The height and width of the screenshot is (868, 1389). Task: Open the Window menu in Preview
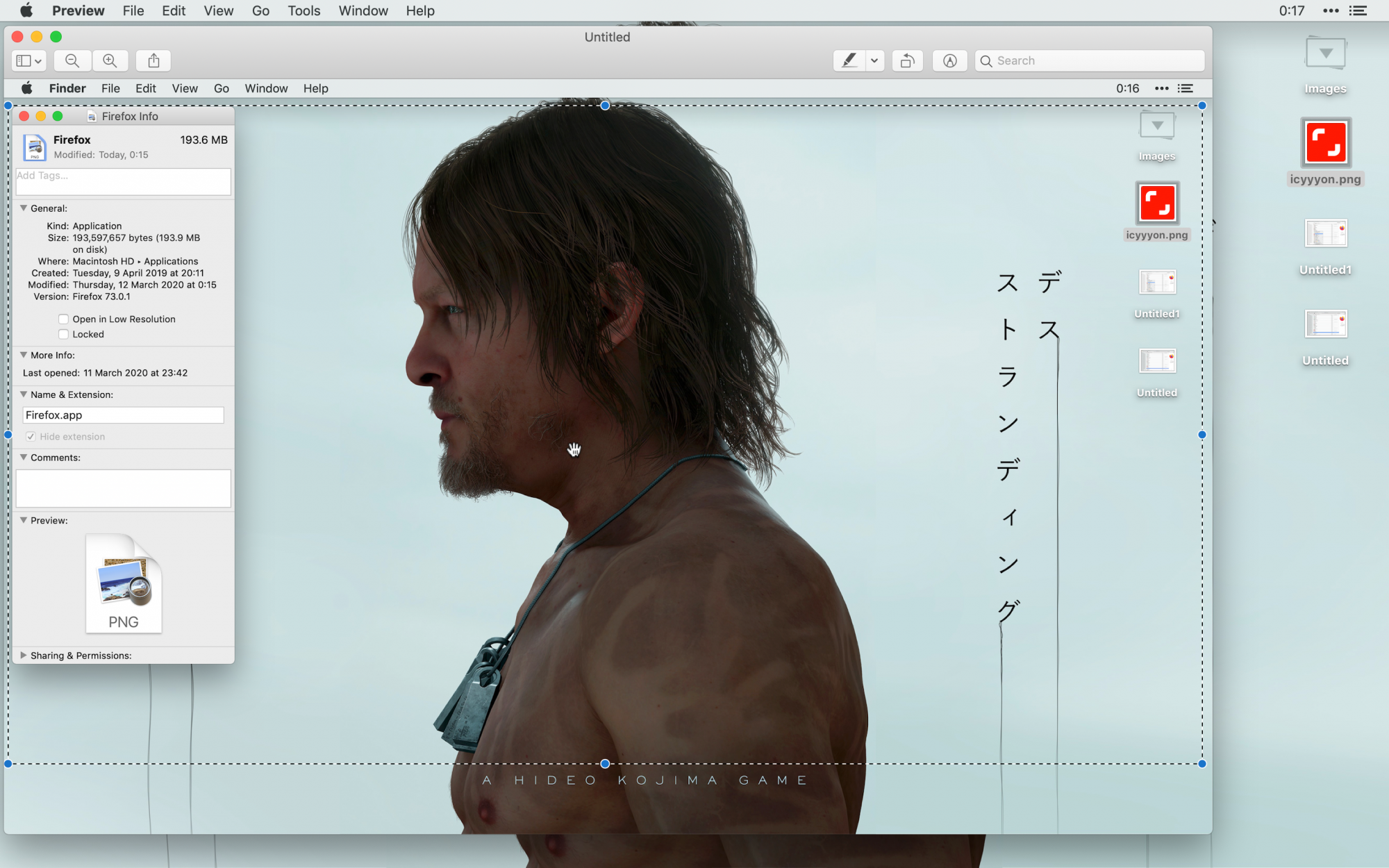[363, 10]
